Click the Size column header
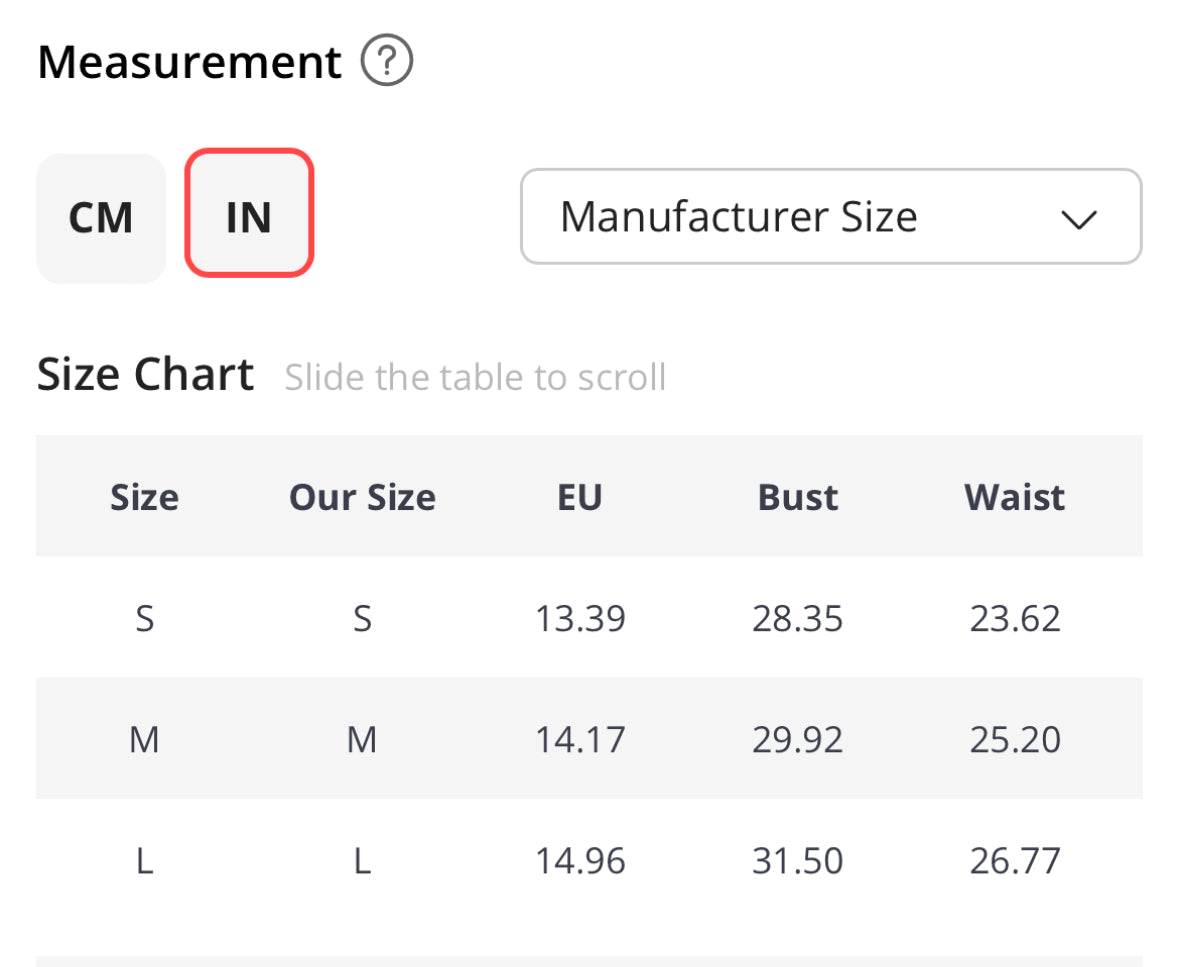1179x967 pixels. [x=144, y=497]
